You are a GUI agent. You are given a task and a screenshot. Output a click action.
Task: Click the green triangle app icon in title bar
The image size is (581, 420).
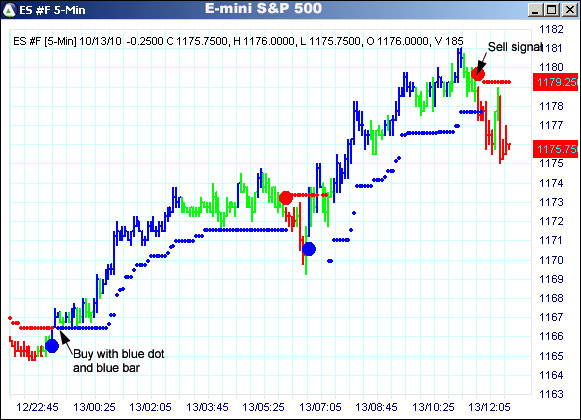click(9, 10)
